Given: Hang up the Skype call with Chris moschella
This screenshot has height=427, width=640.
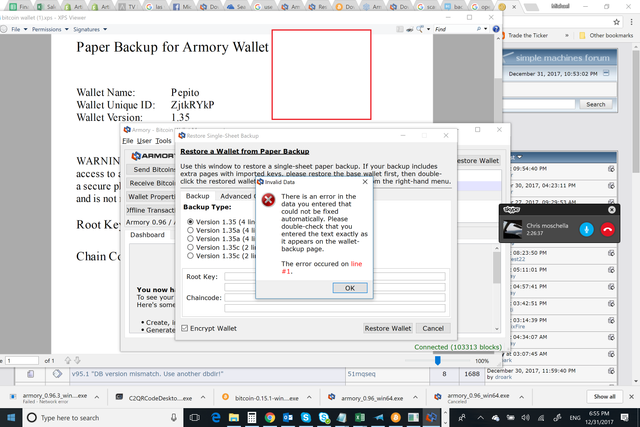Looking at the screenshot, I should [607, 229].
